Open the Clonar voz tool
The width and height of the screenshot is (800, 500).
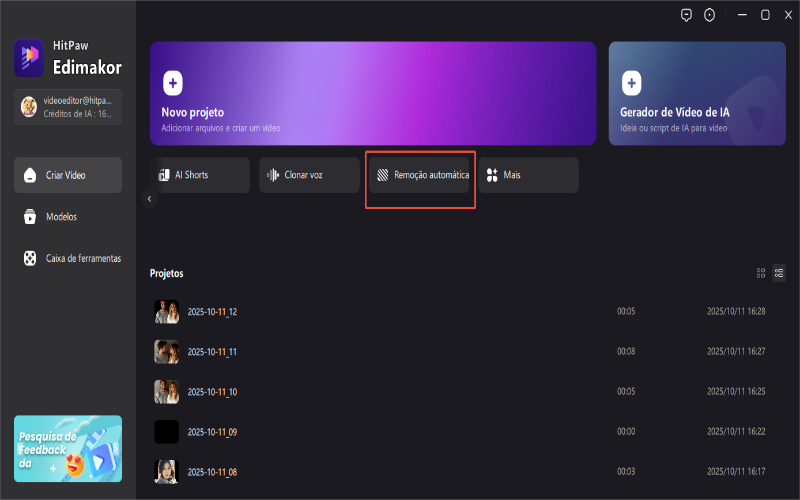pyautogui.click(x=309, y=175)
